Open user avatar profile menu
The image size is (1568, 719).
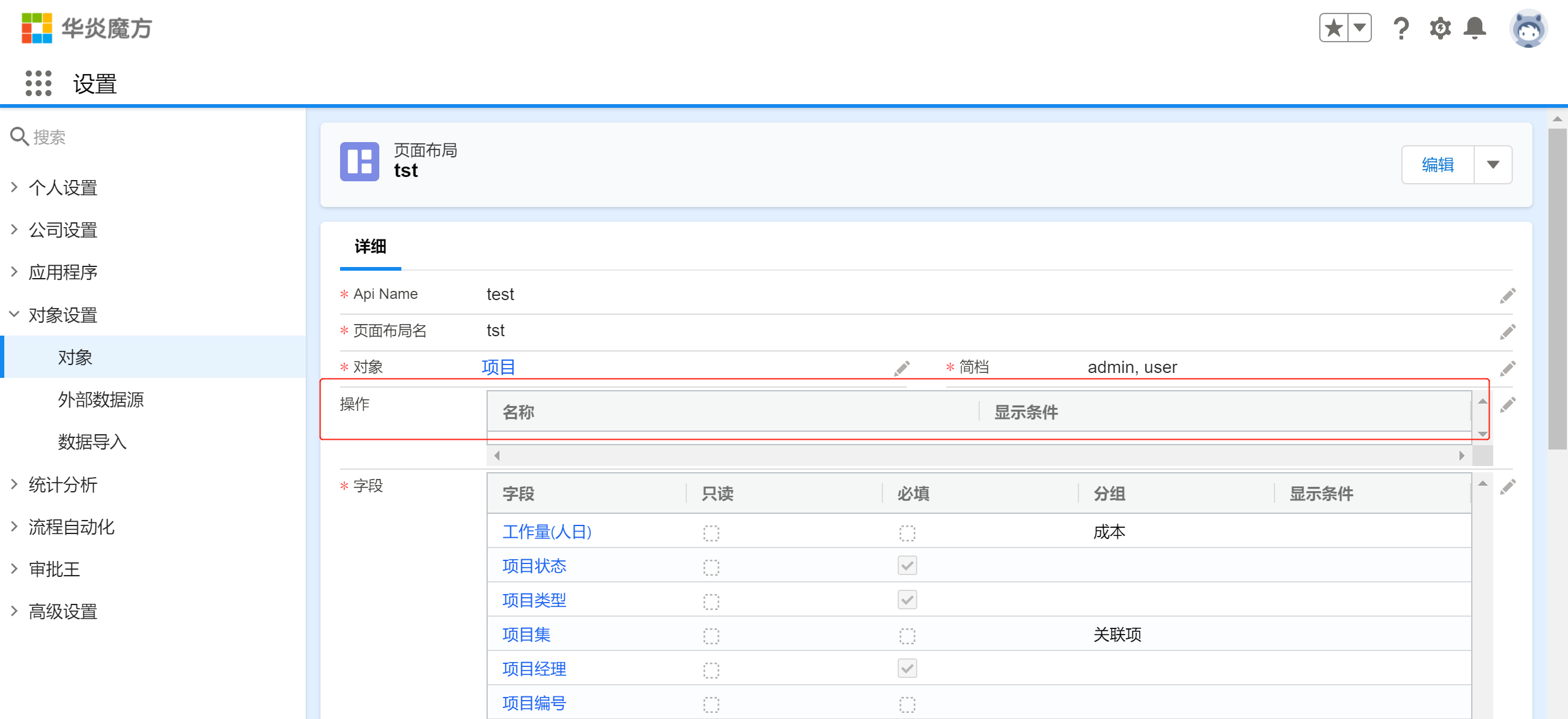[1528, 28]
